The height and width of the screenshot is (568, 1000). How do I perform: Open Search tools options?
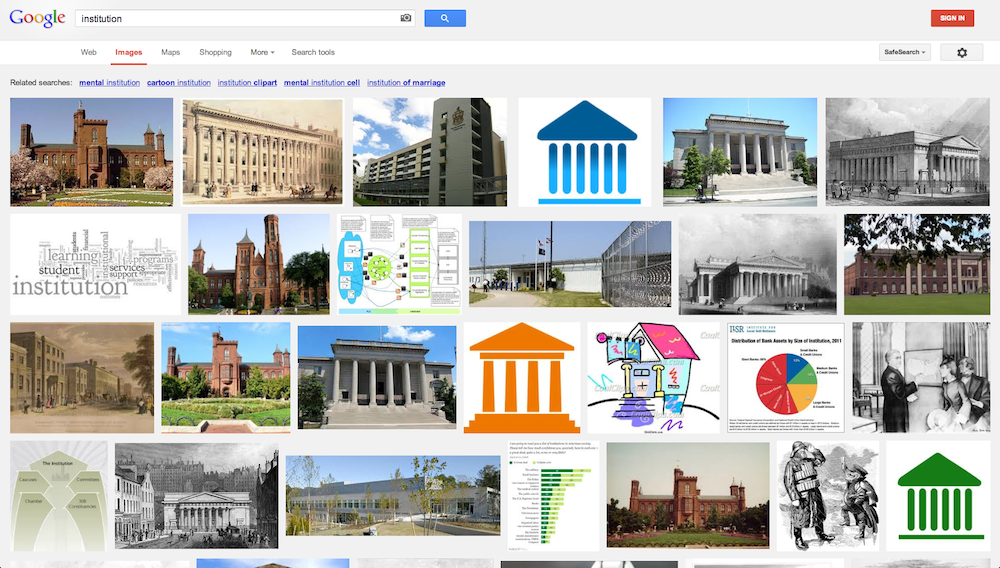313,52
